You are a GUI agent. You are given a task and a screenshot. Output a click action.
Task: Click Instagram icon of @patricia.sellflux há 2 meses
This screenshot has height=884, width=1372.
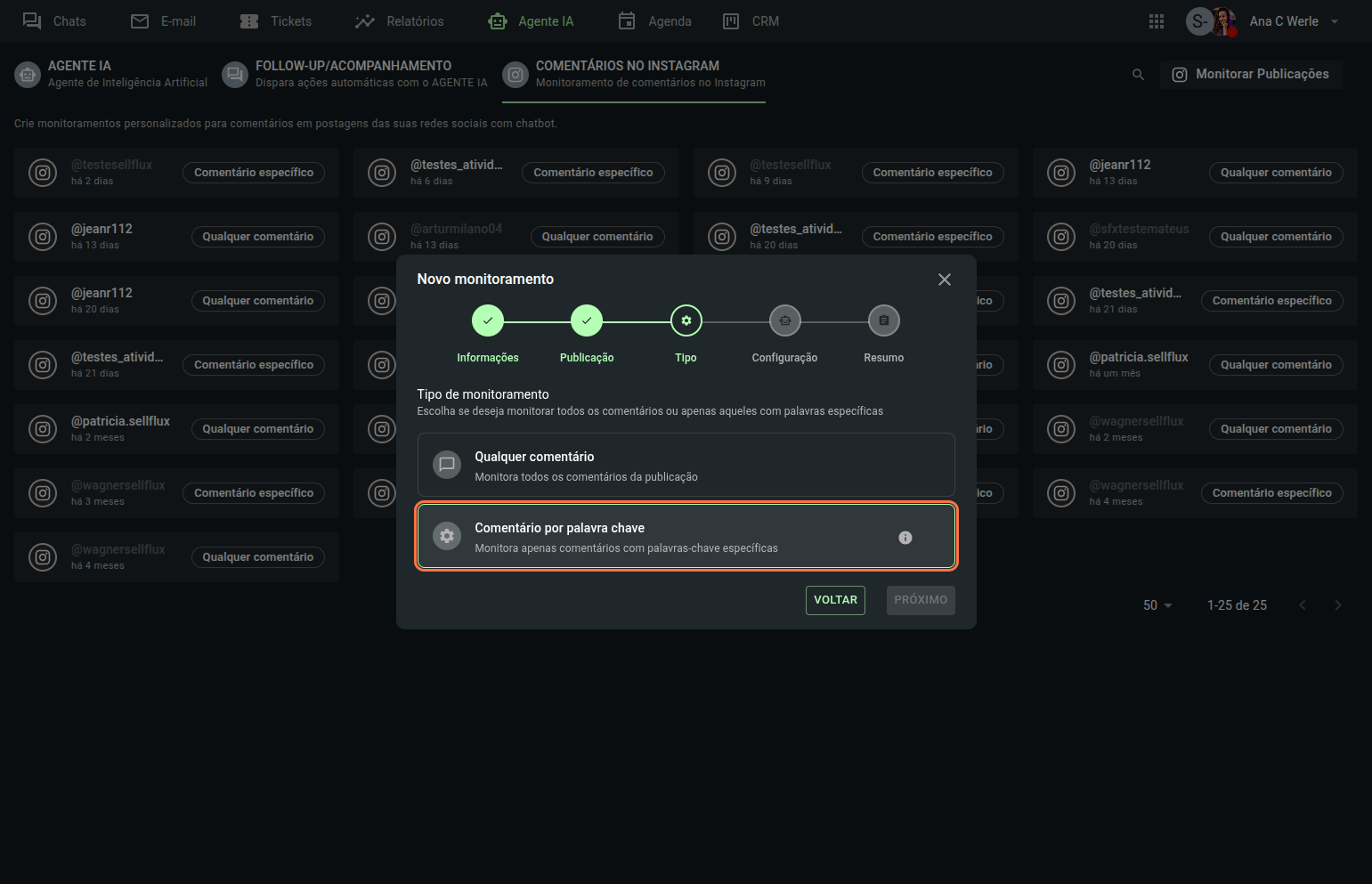(x=43, y=429)
